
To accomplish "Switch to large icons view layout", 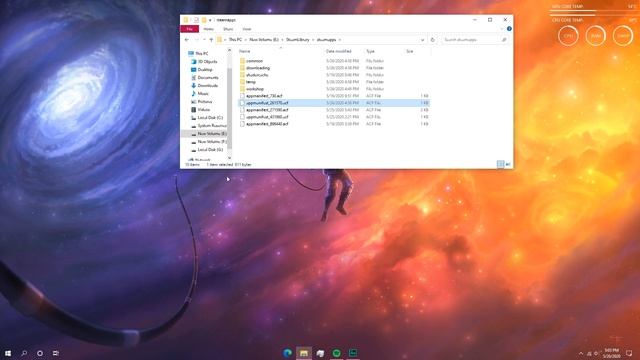I will [x=508, y=164].
